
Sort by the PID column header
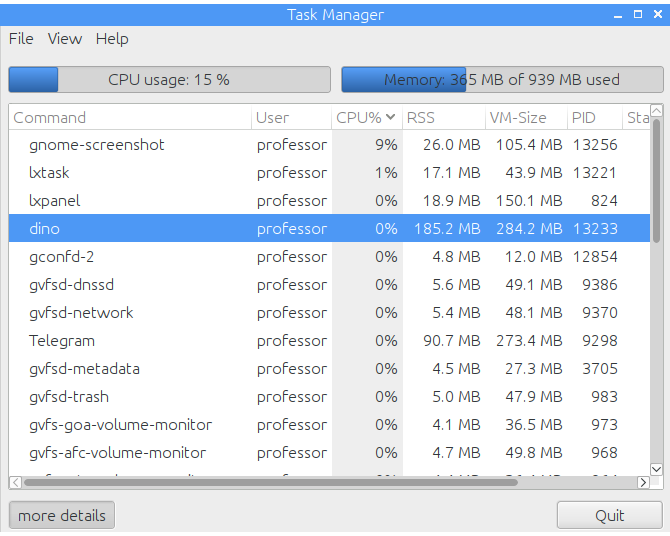point(594,118)
